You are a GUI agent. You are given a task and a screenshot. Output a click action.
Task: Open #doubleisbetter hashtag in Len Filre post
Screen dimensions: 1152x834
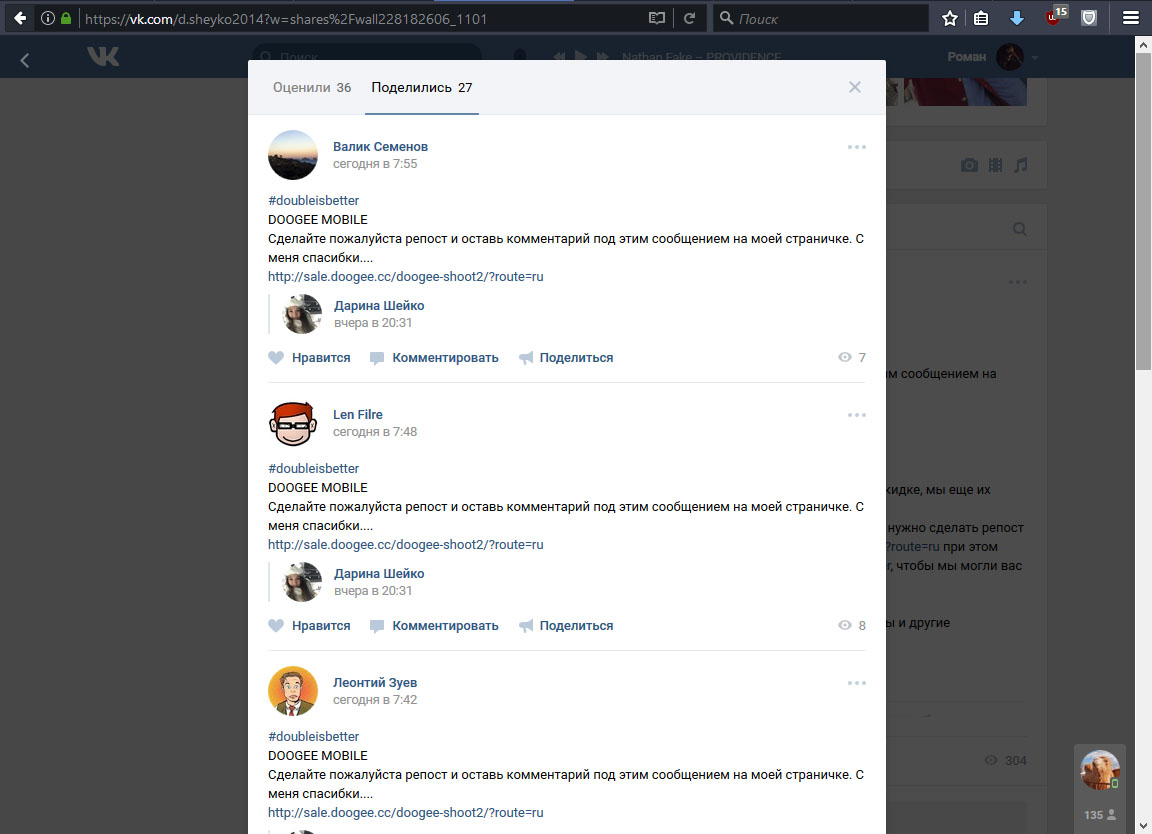tap(314, 469)
